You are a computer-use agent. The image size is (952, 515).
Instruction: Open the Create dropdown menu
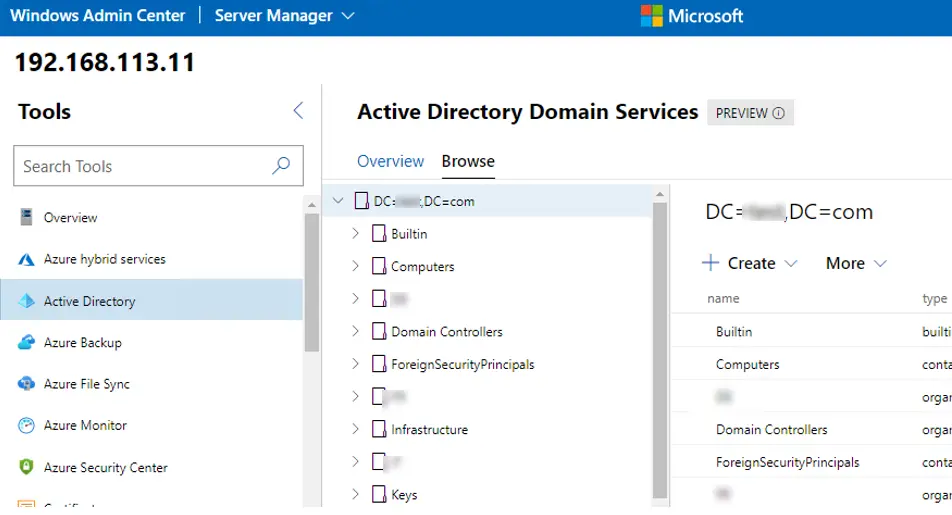(x=750, y=263)
